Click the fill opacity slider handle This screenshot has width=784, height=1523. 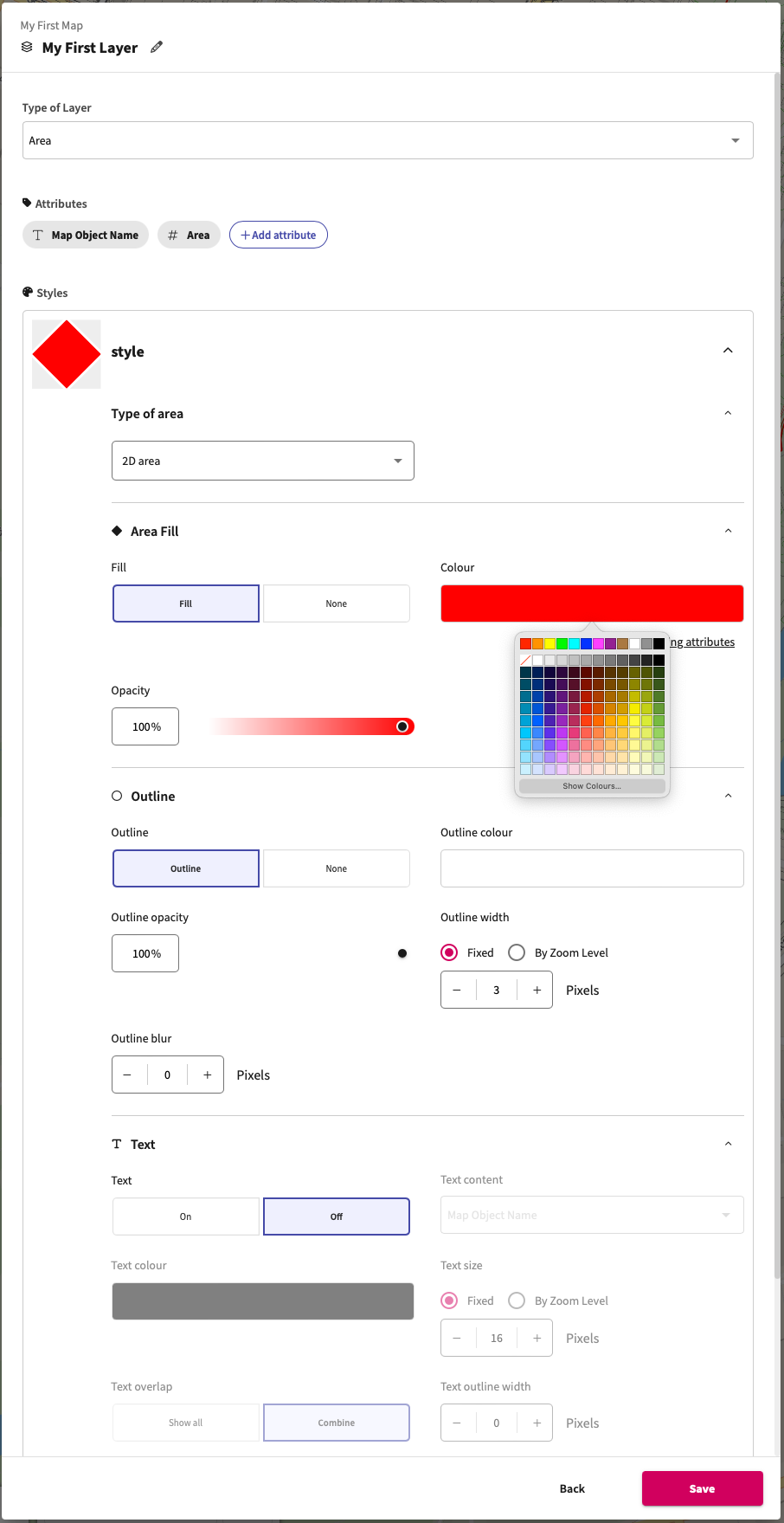point(402,726)
